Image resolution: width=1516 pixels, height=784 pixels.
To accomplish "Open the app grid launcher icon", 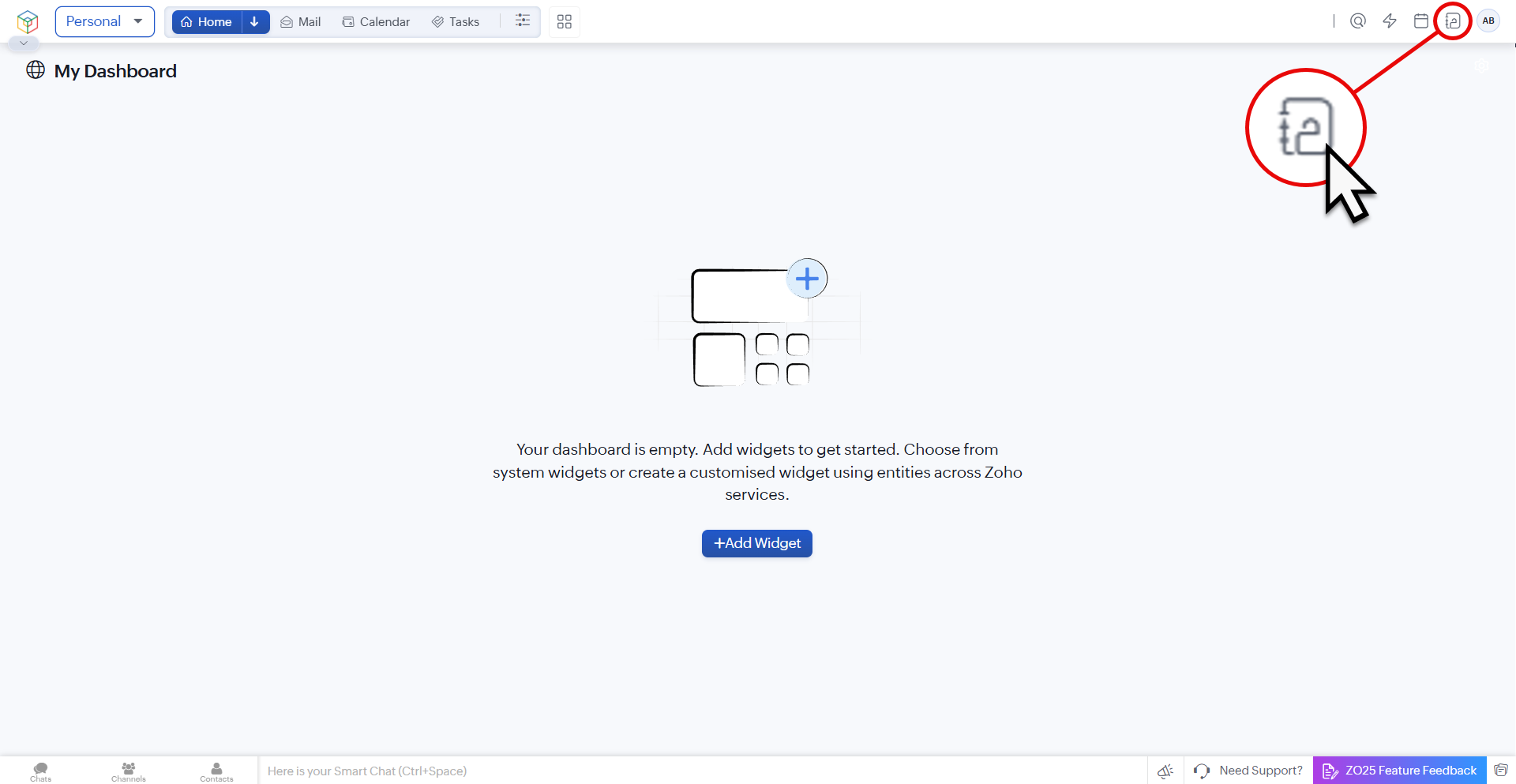I will (x=564, y=22).
